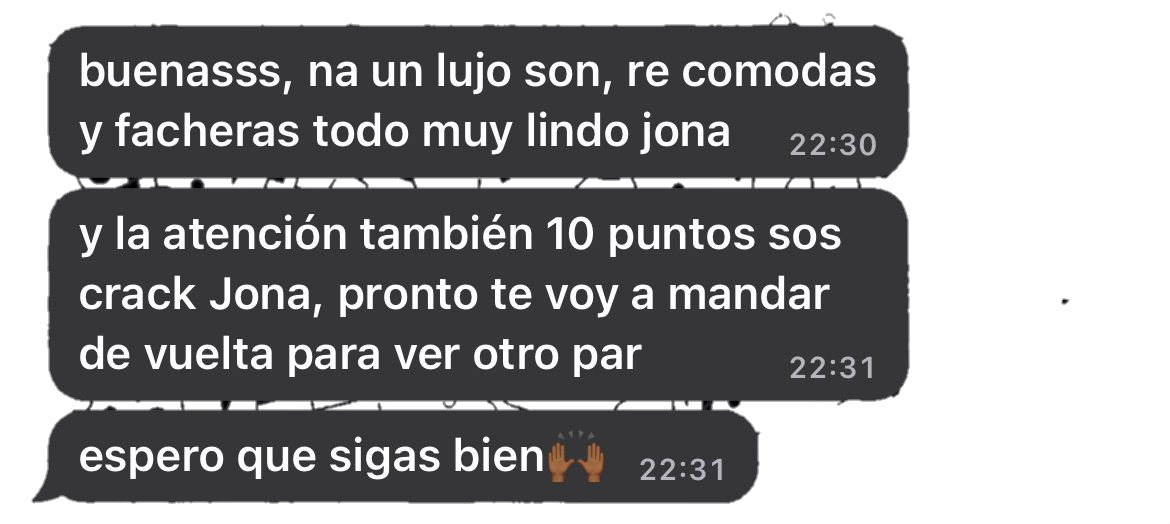Tap the tail of the last message bubble
This screenshot has width=1170, height=524.
[43, 491]
